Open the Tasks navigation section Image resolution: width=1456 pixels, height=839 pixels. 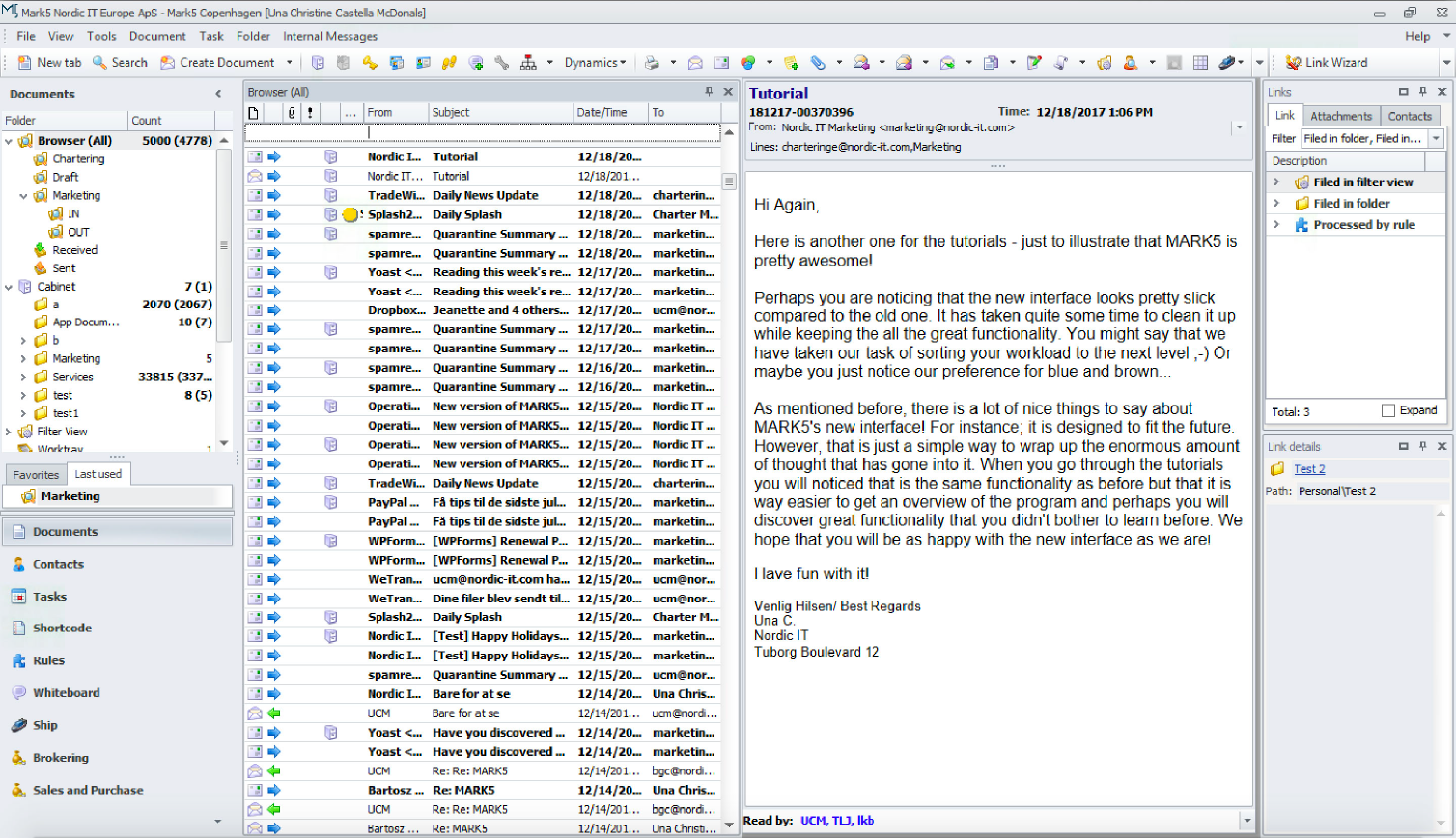(x=117, y=597)
